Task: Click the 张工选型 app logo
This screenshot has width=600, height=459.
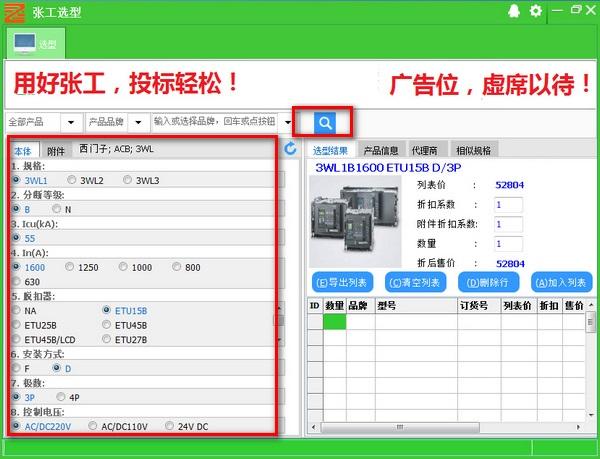Action: point(15,13)
